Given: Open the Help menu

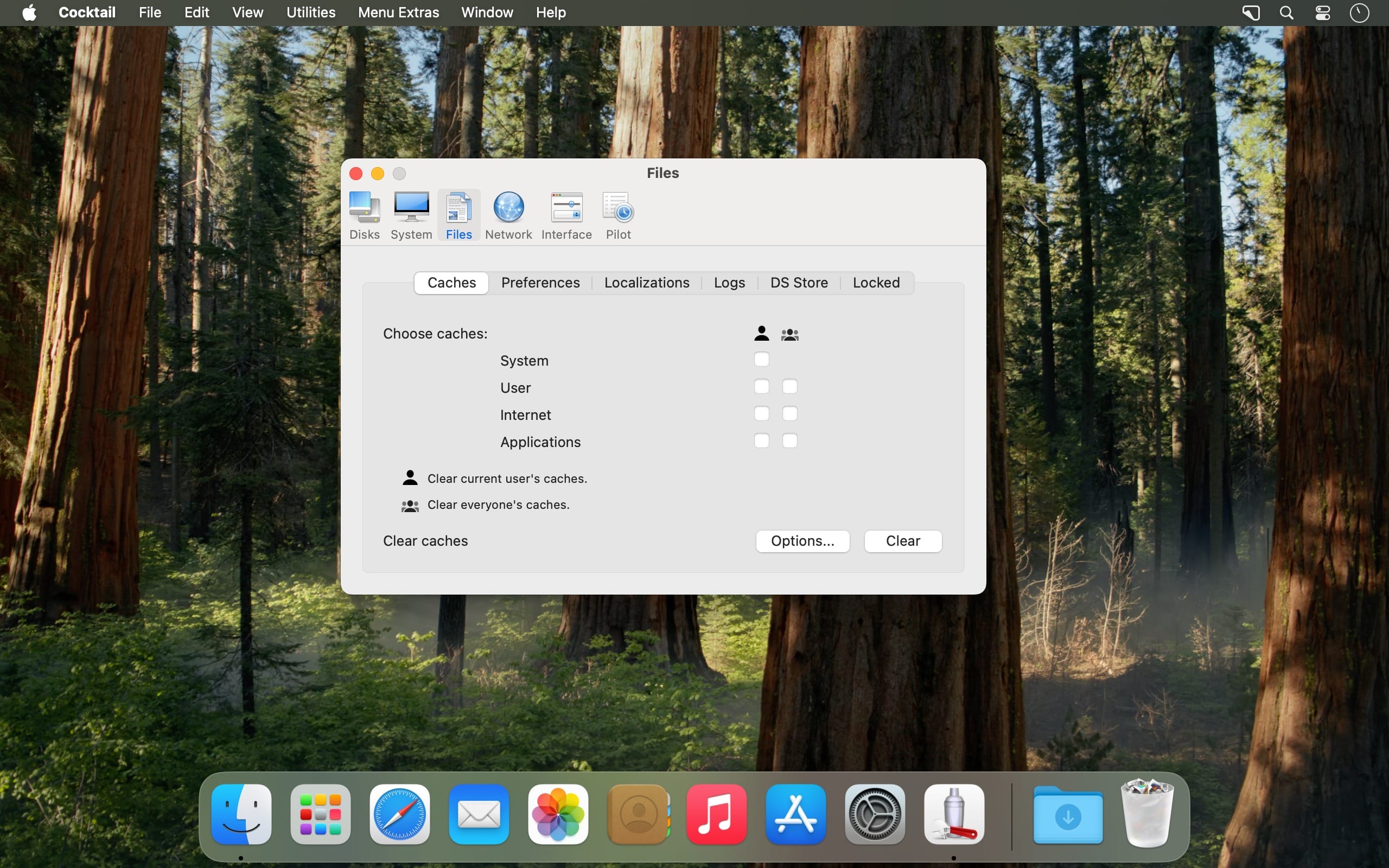Looking at the screenshot, I should tap(550, 12).
